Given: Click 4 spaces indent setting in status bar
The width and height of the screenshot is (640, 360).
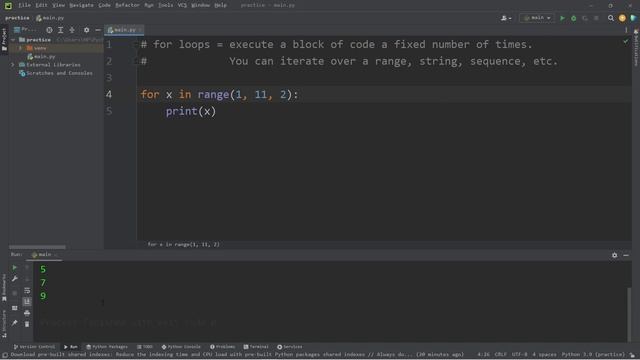Looking at the screenshot, I should pos(544,355).
